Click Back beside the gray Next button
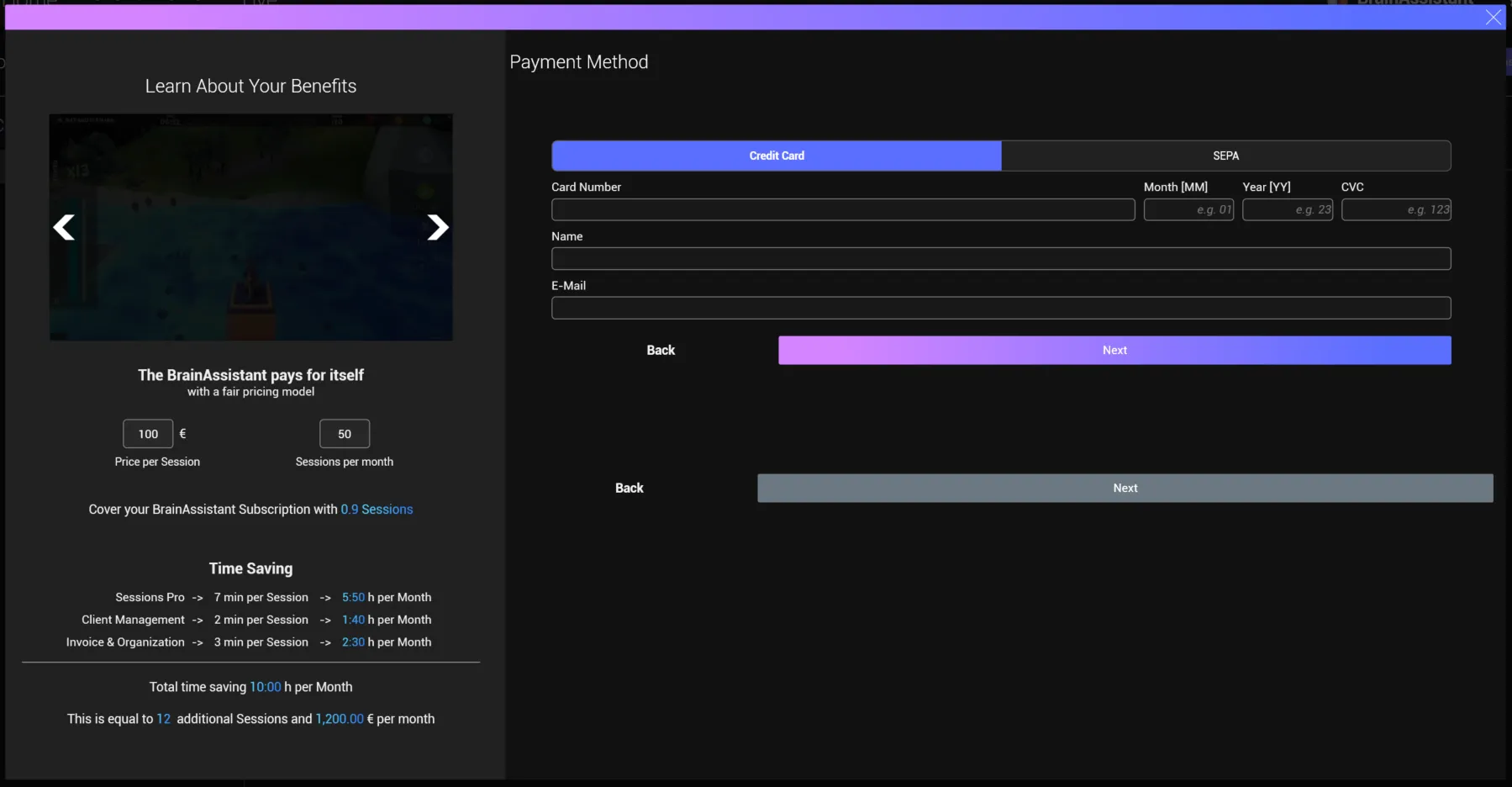This screenshot has width=1512, height=787. [630, 489]
